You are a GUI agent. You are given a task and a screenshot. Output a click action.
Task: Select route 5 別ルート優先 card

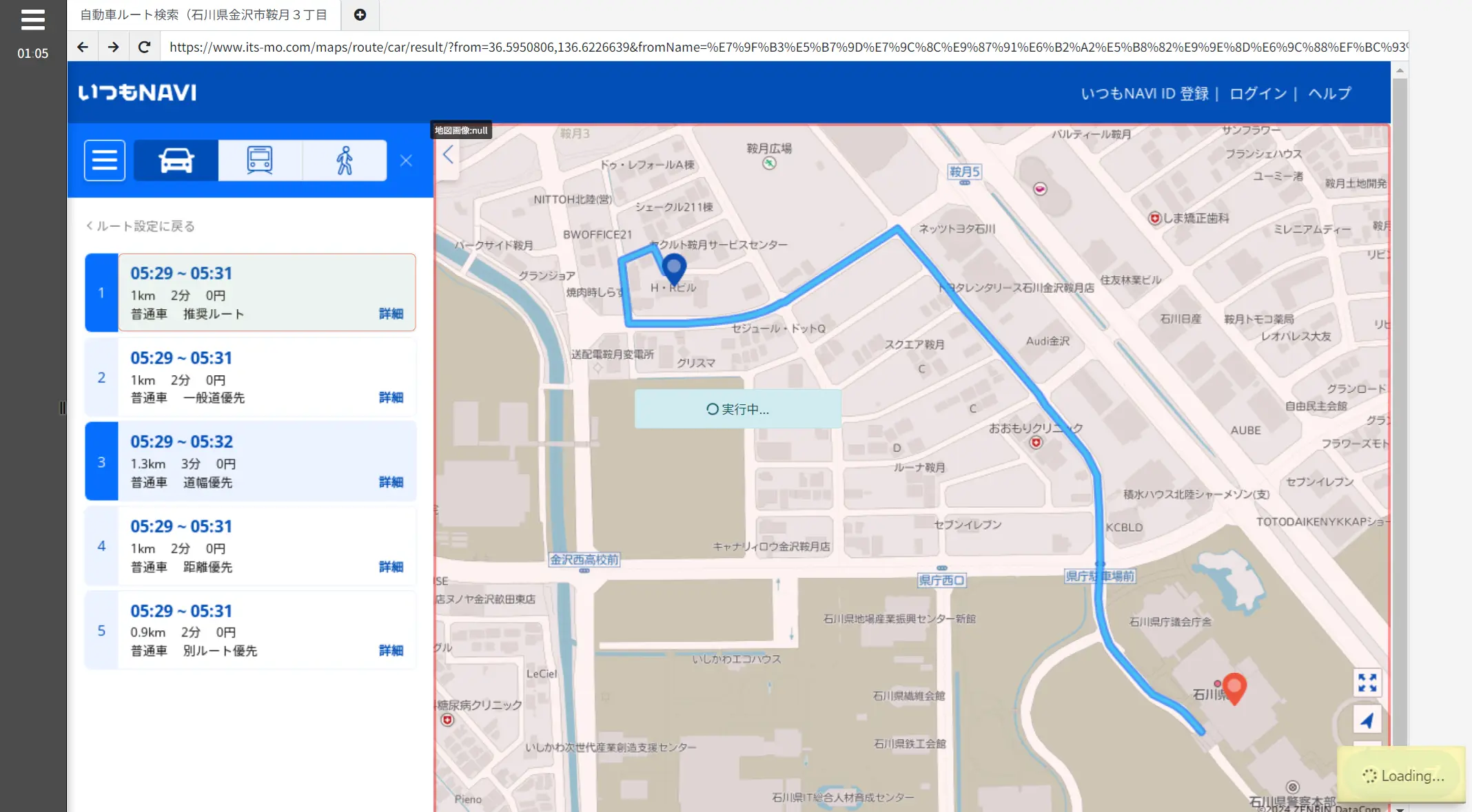[250, 630]
